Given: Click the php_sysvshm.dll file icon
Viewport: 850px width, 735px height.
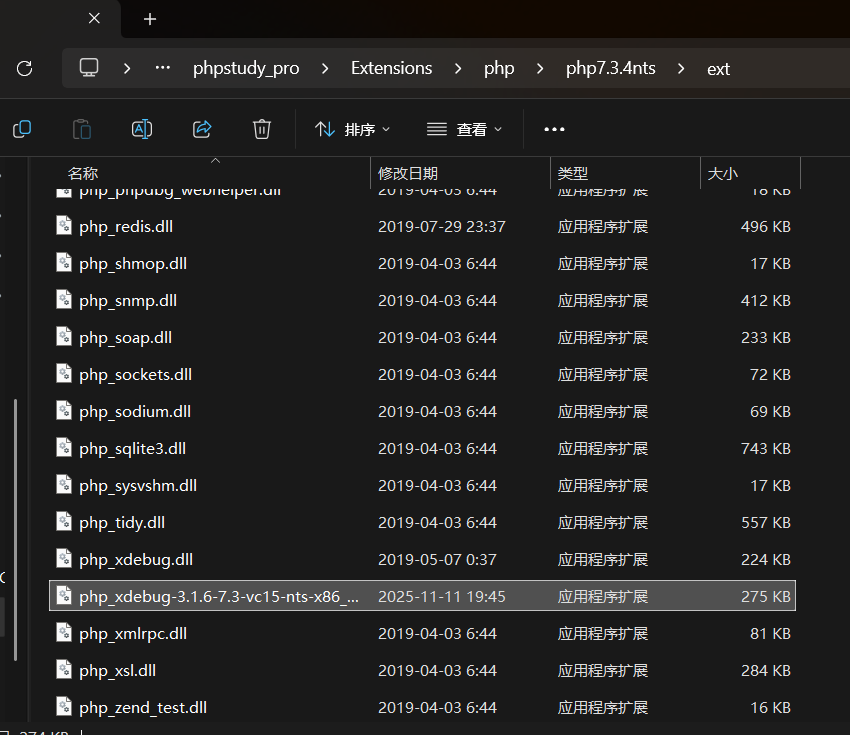Looking at the screenshot, I should point(64,485).
